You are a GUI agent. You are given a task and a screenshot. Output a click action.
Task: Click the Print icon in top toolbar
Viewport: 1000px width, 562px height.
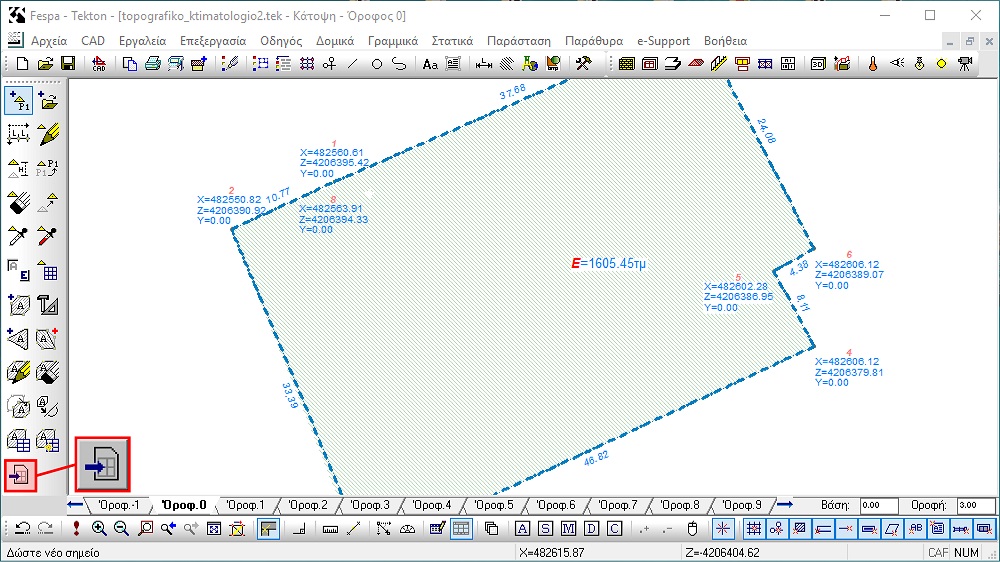click(x=152, y=64)
